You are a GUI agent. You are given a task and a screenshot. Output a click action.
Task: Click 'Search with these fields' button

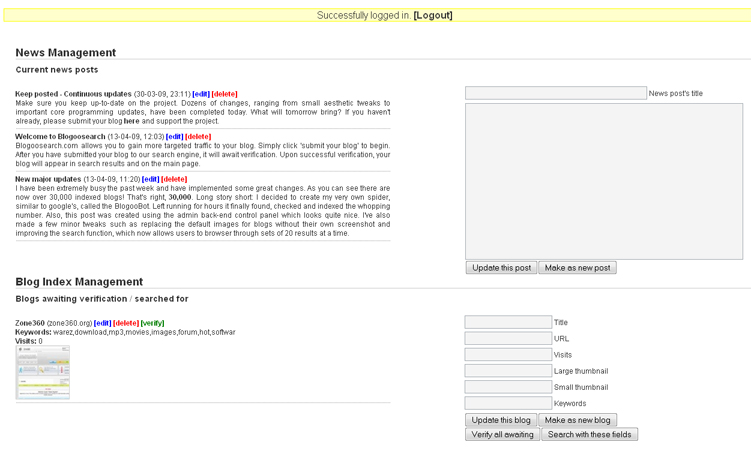pyautogui.click(x=590, y=434)
